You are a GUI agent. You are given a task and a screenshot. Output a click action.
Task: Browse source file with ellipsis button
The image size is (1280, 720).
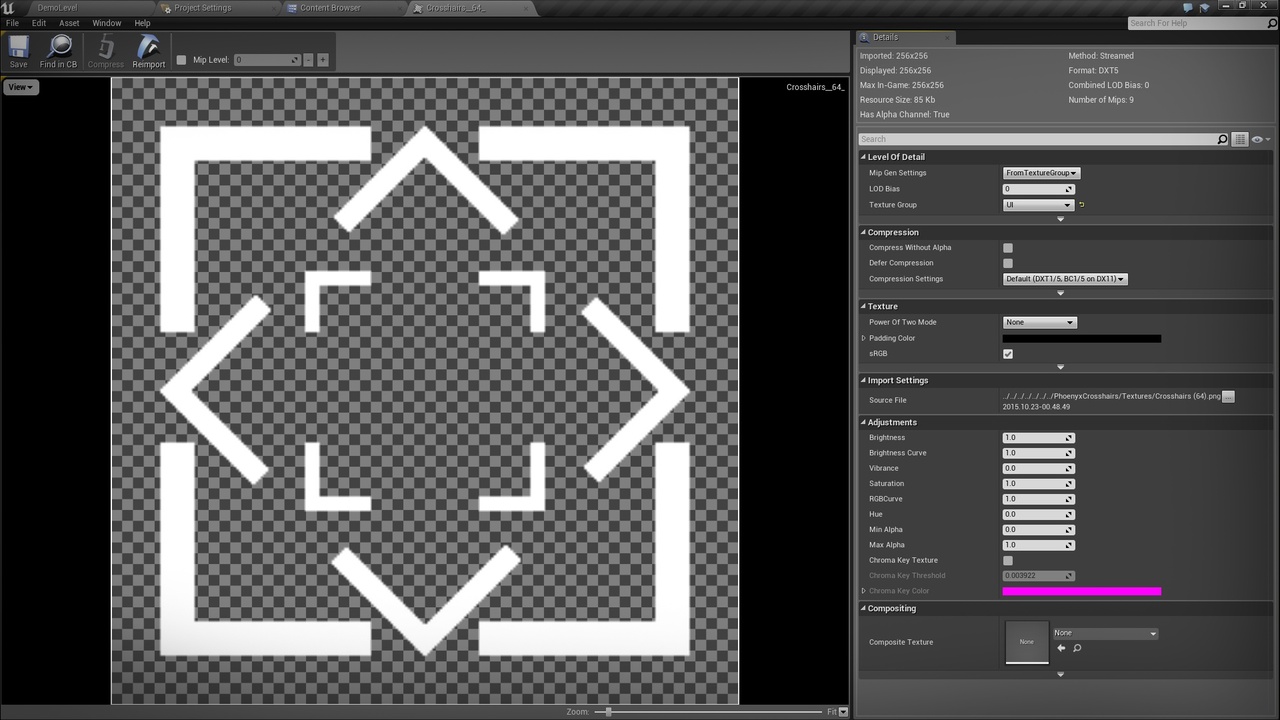pos(1229,397)
